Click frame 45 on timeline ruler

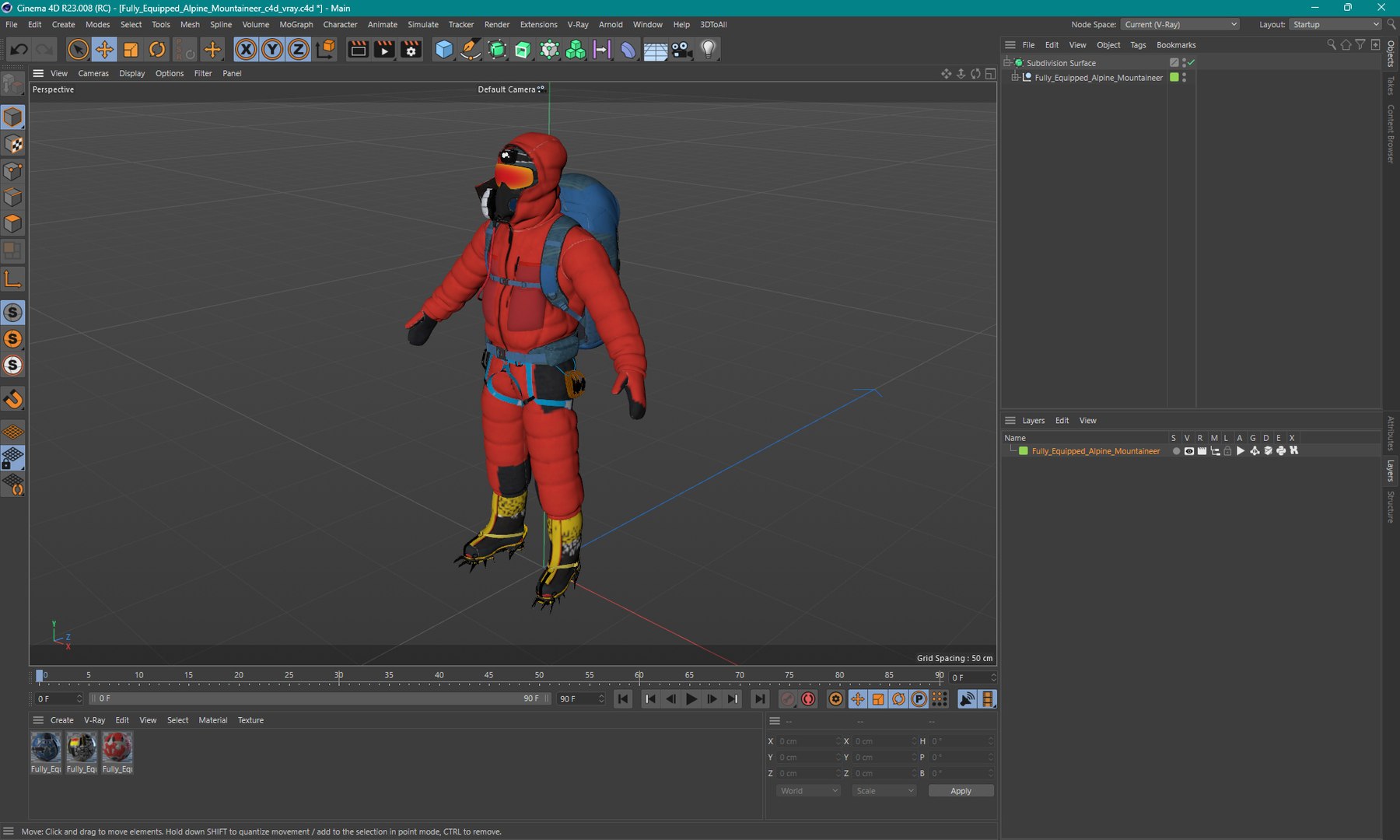click(x=488, y=675)
